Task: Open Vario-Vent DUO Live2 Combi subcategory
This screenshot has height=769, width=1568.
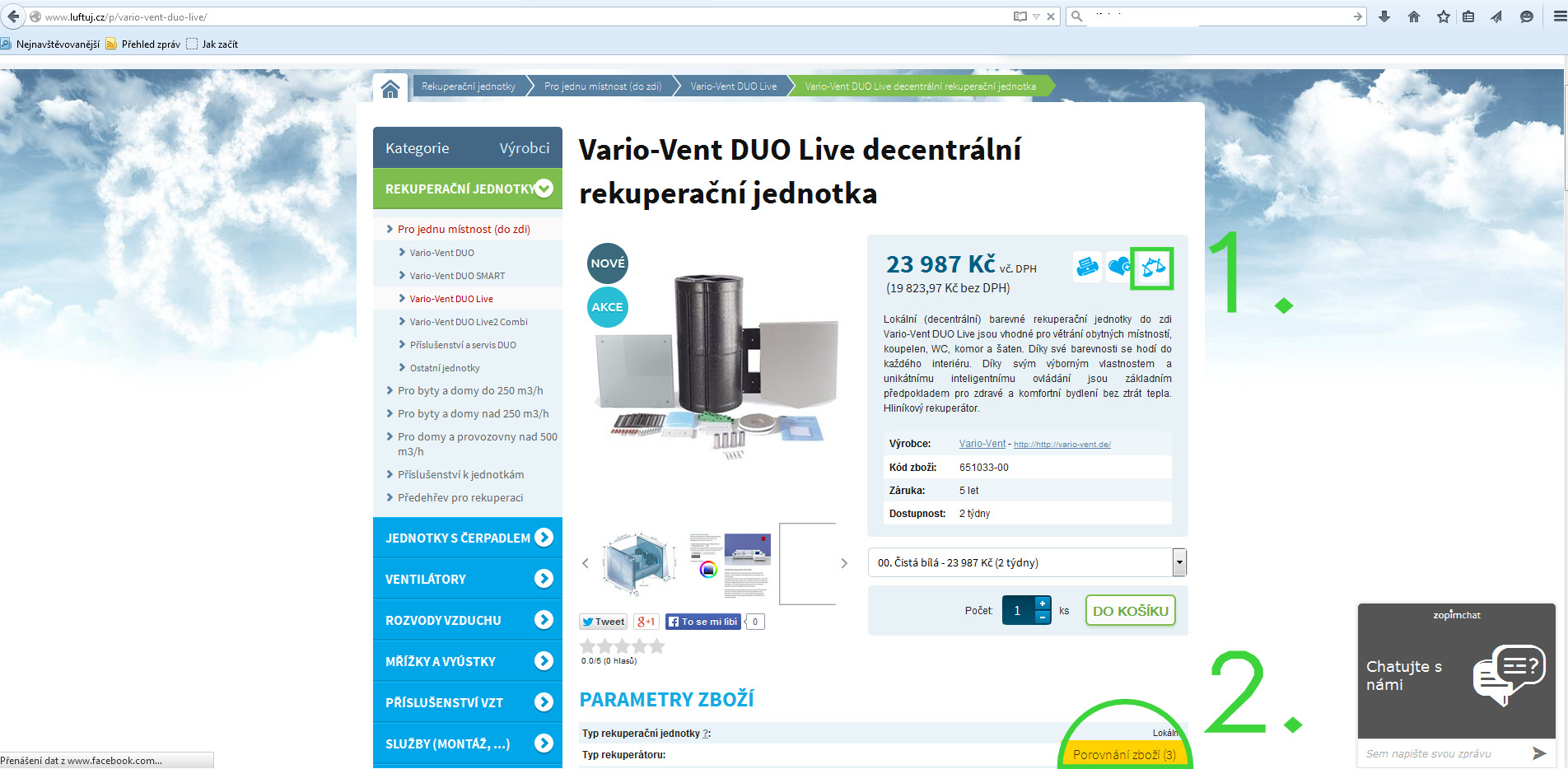Action: coord(469,322)
